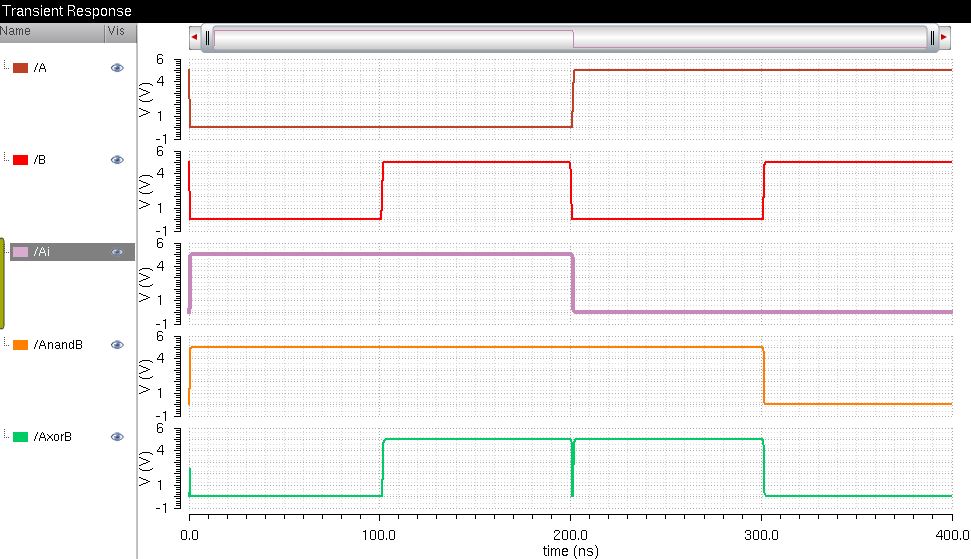Click the pink /Ai color swatch
The width and height of the screenshot is (971, 559).
20,252
